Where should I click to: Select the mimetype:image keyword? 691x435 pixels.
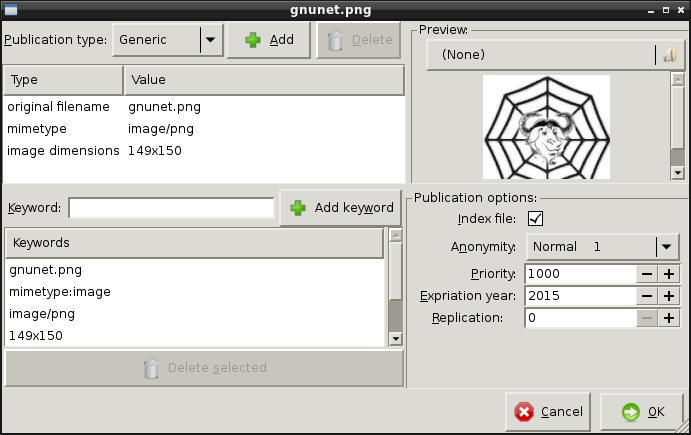click(195, 292)
